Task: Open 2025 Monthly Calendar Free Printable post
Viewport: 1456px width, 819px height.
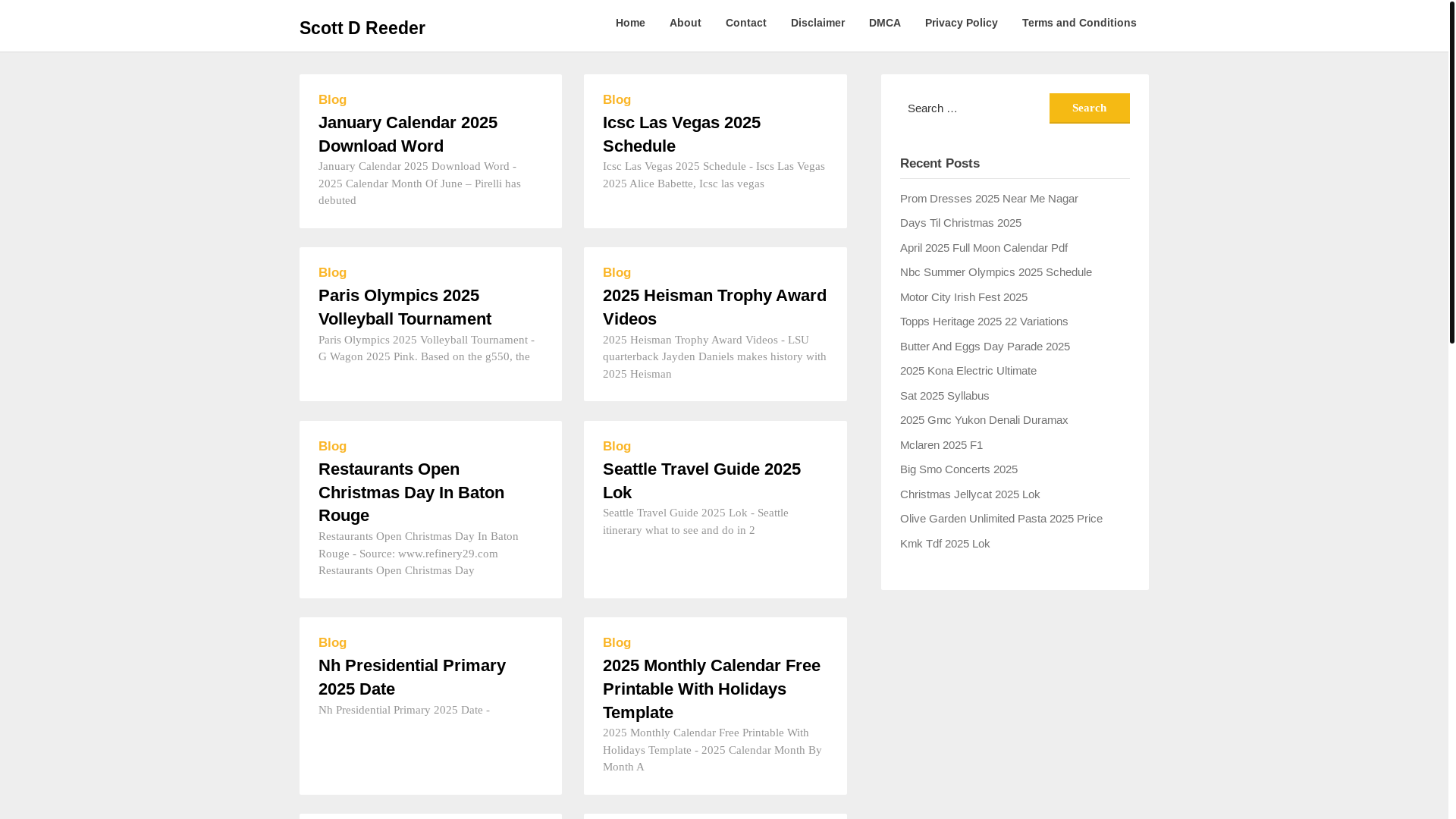Action: click(711, 689)
